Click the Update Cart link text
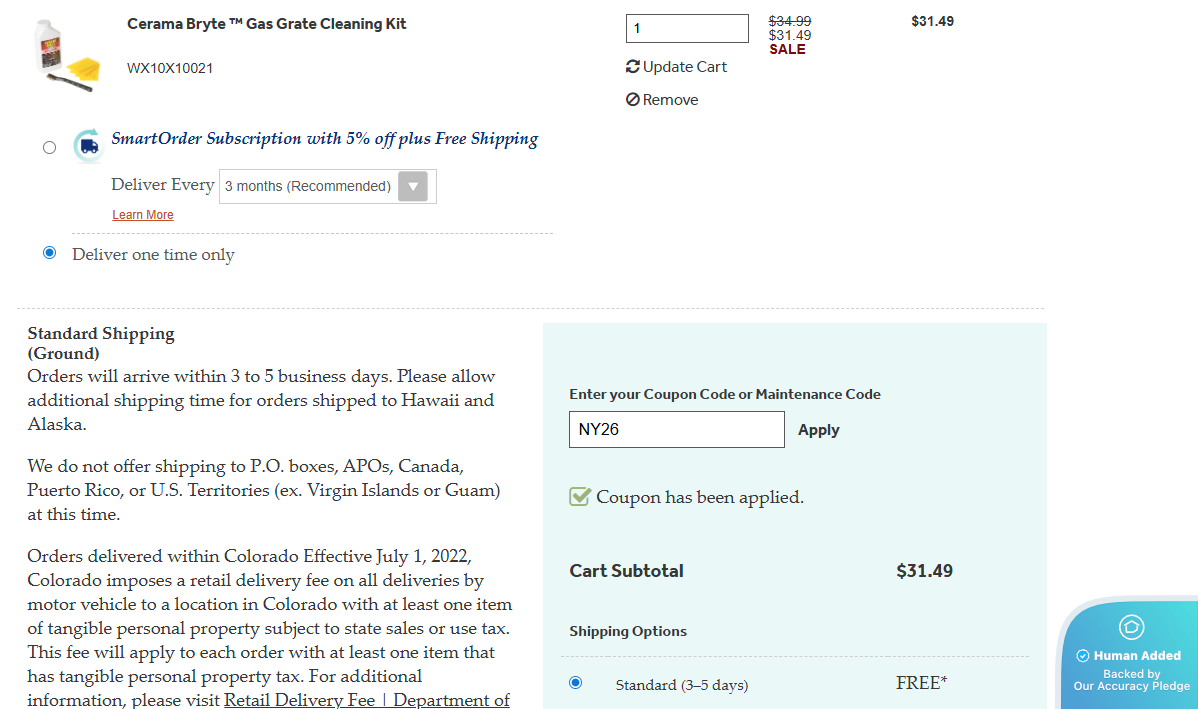Image resolution: width=1198 pixels, height=709 pixels. pos(685,67)
